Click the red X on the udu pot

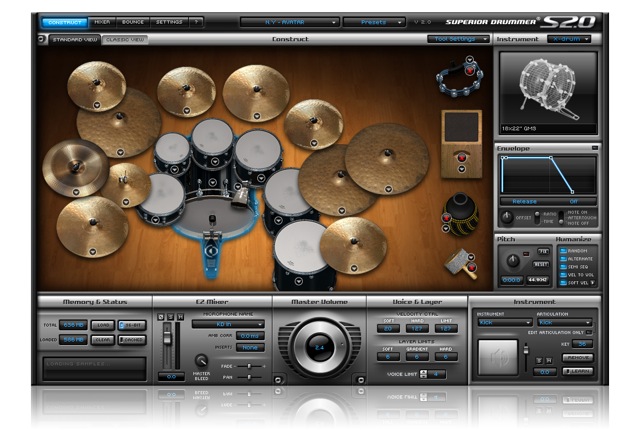click(x=446, y=218)
